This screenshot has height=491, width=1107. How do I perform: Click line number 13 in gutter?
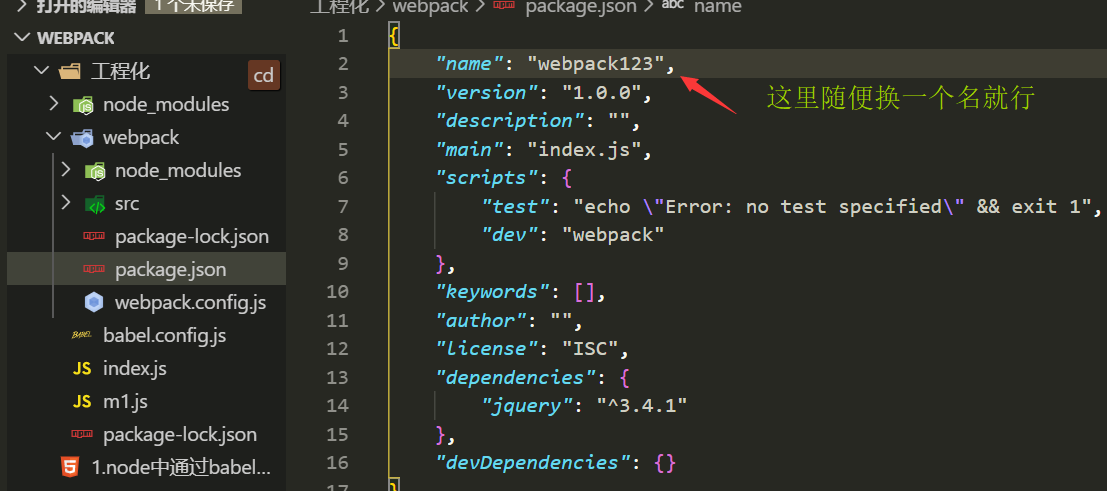337,377
